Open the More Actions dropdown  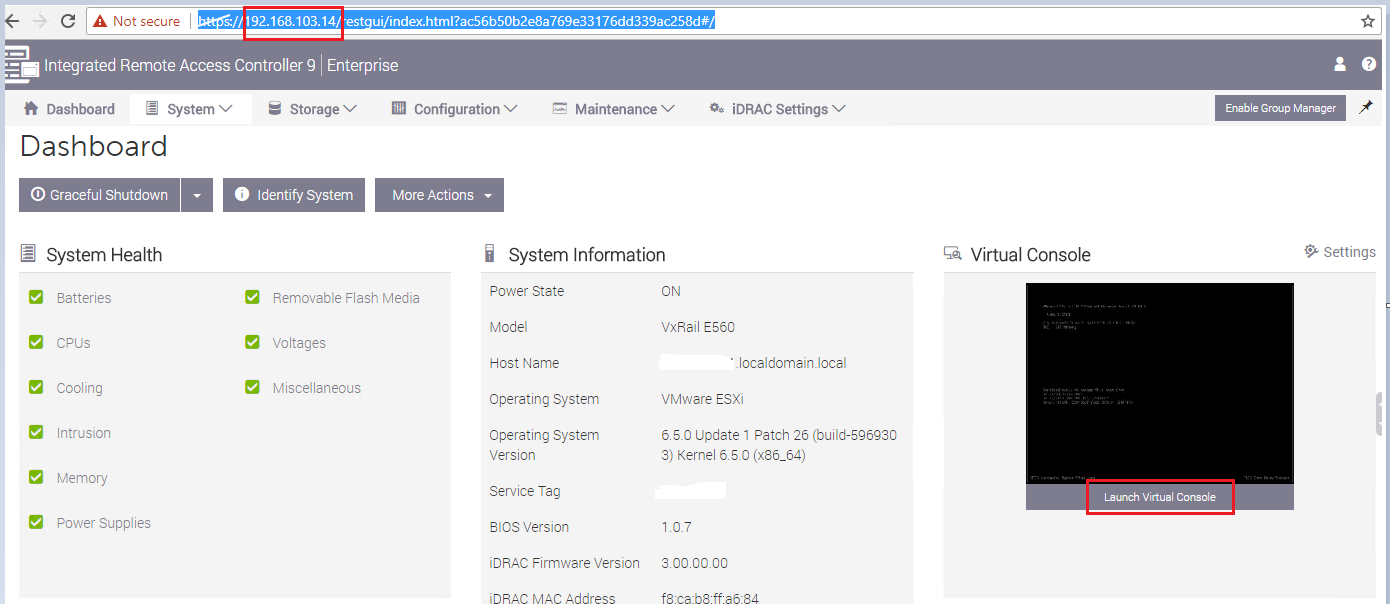(439, 195)
